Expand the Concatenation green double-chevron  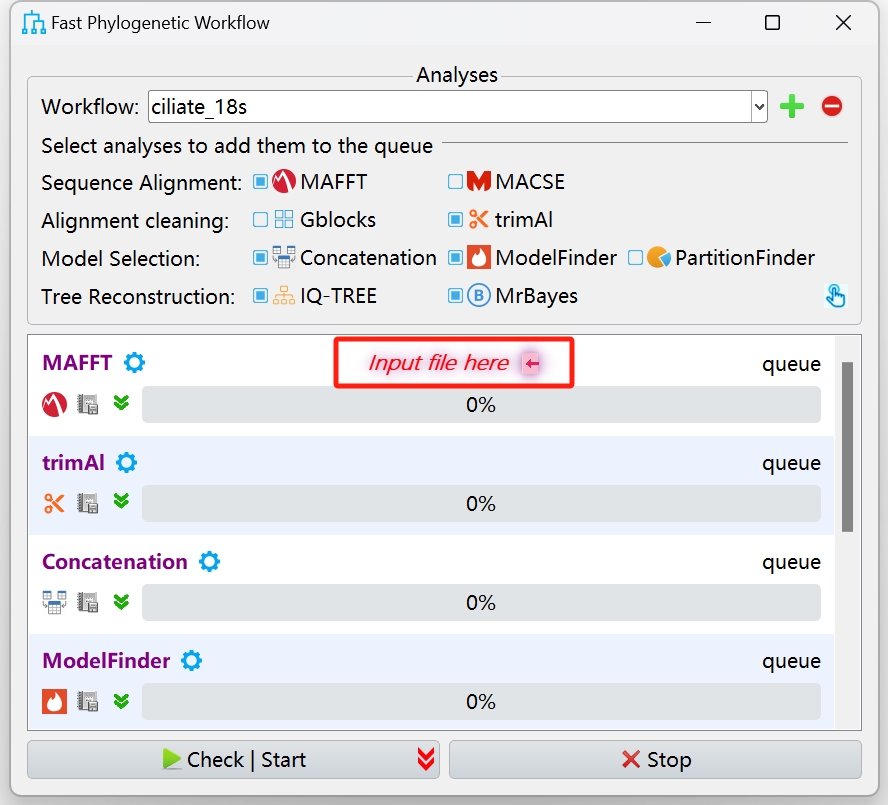pos(121,602)
